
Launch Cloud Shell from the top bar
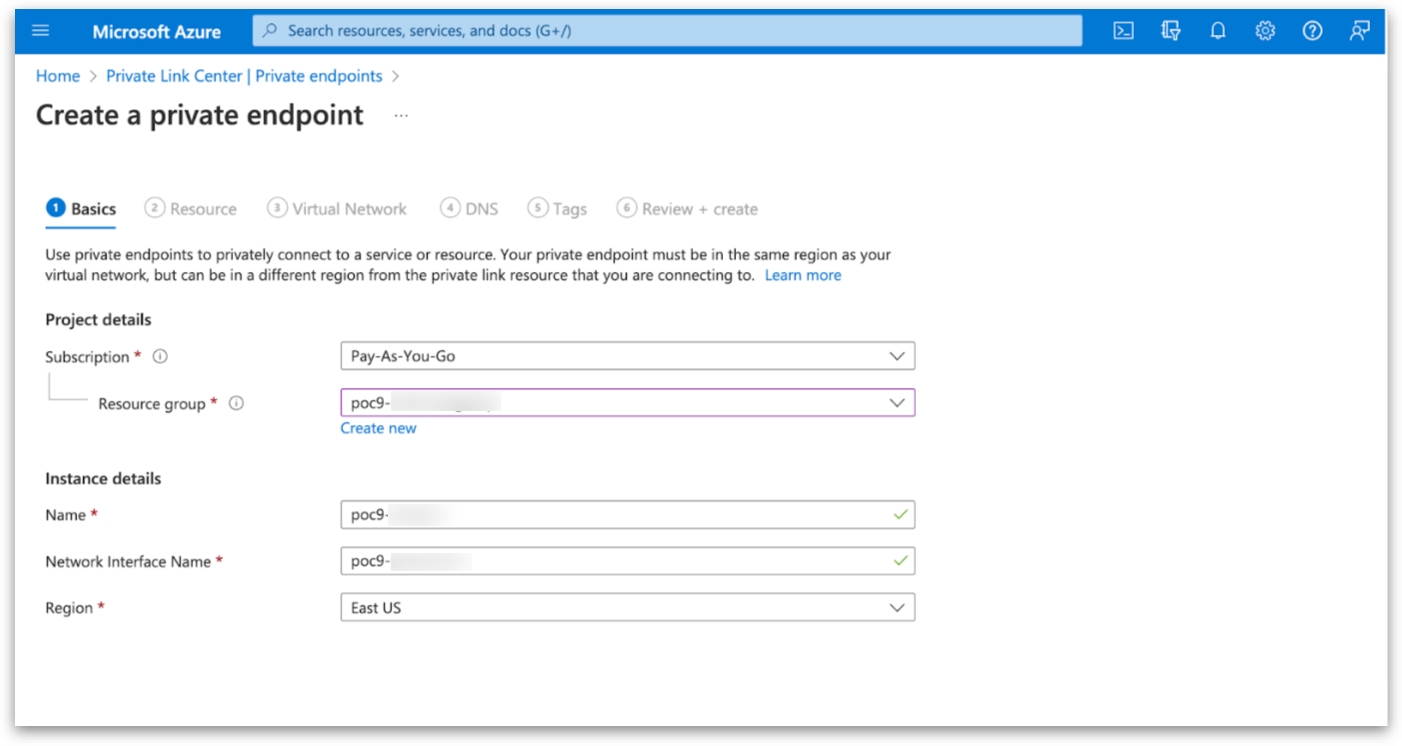(1123, 31)
